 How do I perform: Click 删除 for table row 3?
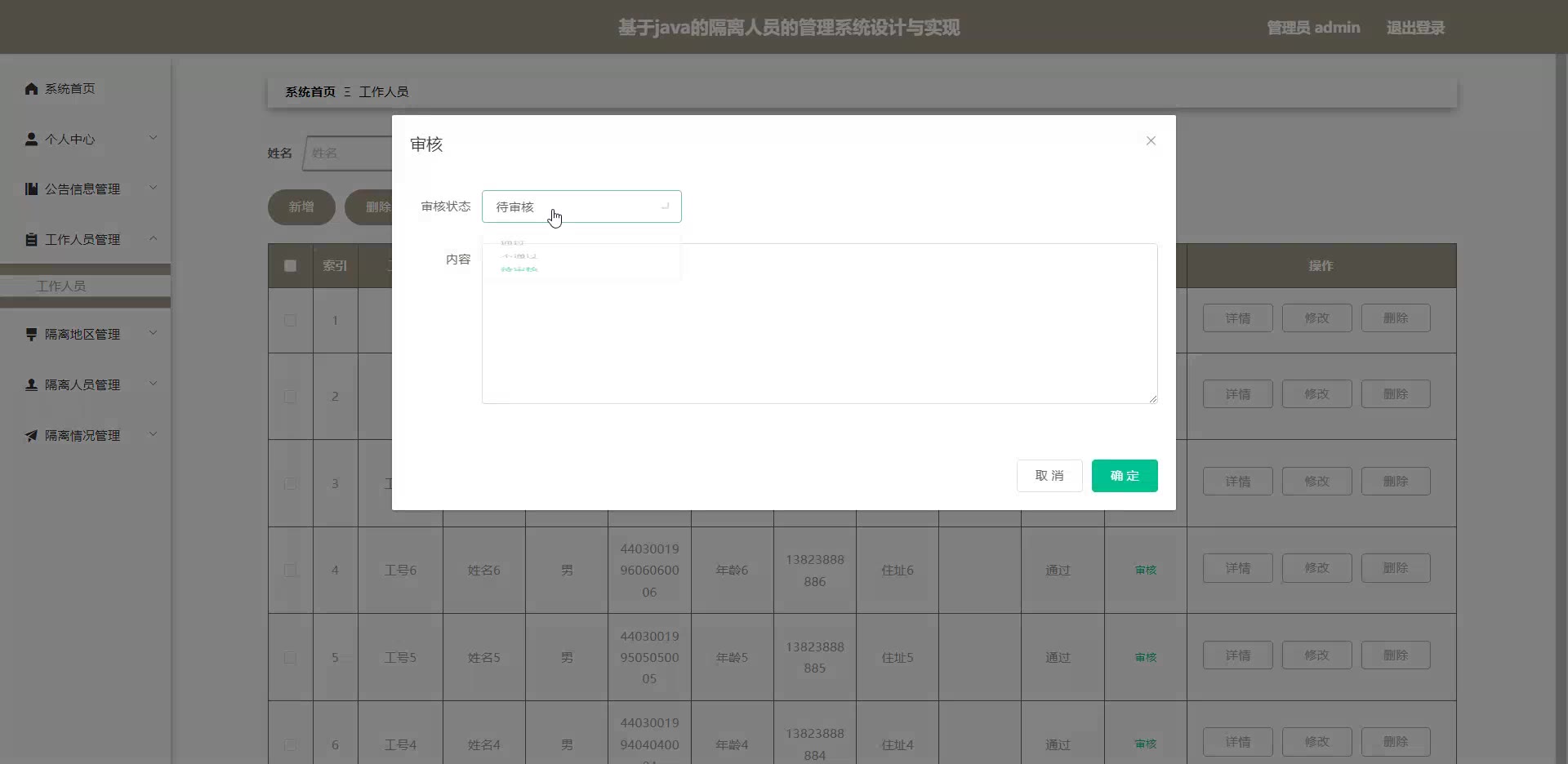[x=1396, y=481]
